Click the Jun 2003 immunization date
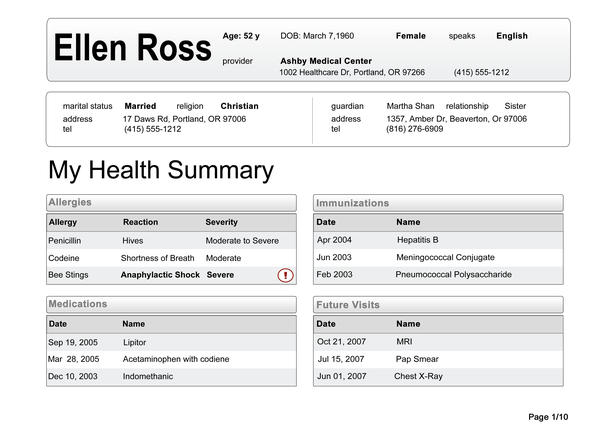615x424 pixels. click(x=334, y=258)
